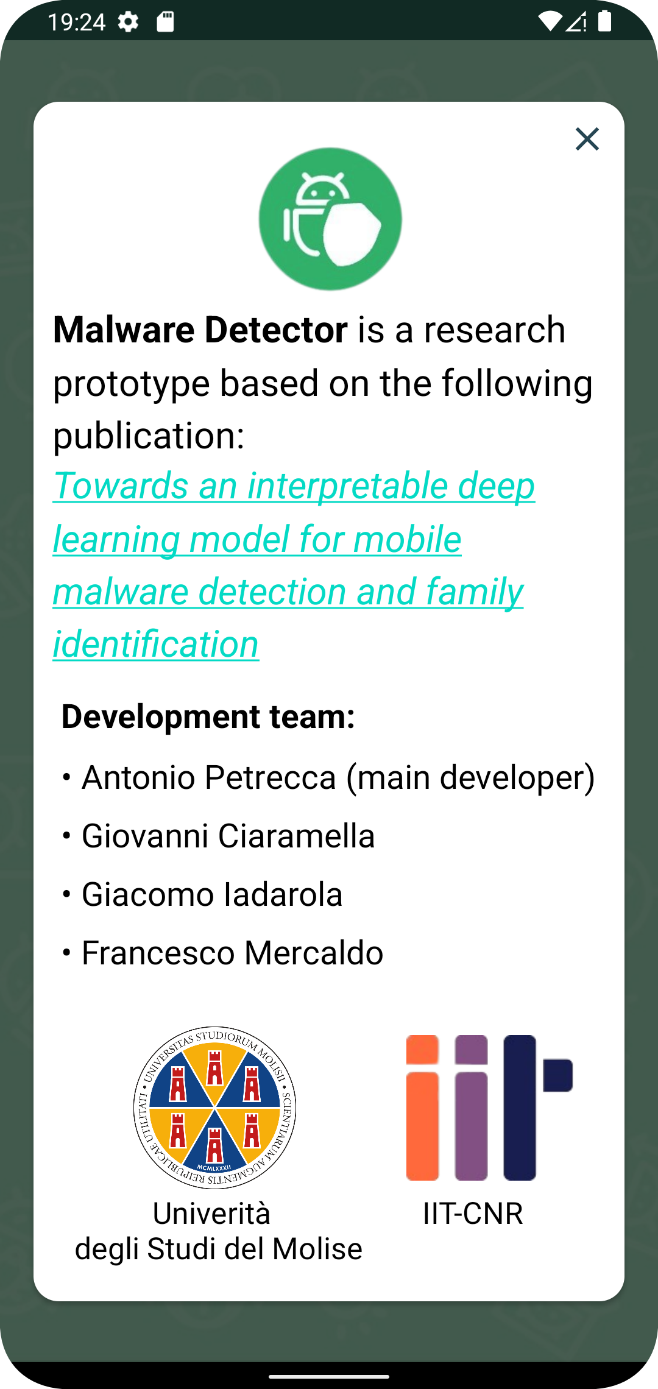Tap the navigation gesture bar at bottom
The width and height of the screenshot is (658, 1389).
tap(329, 1377)
